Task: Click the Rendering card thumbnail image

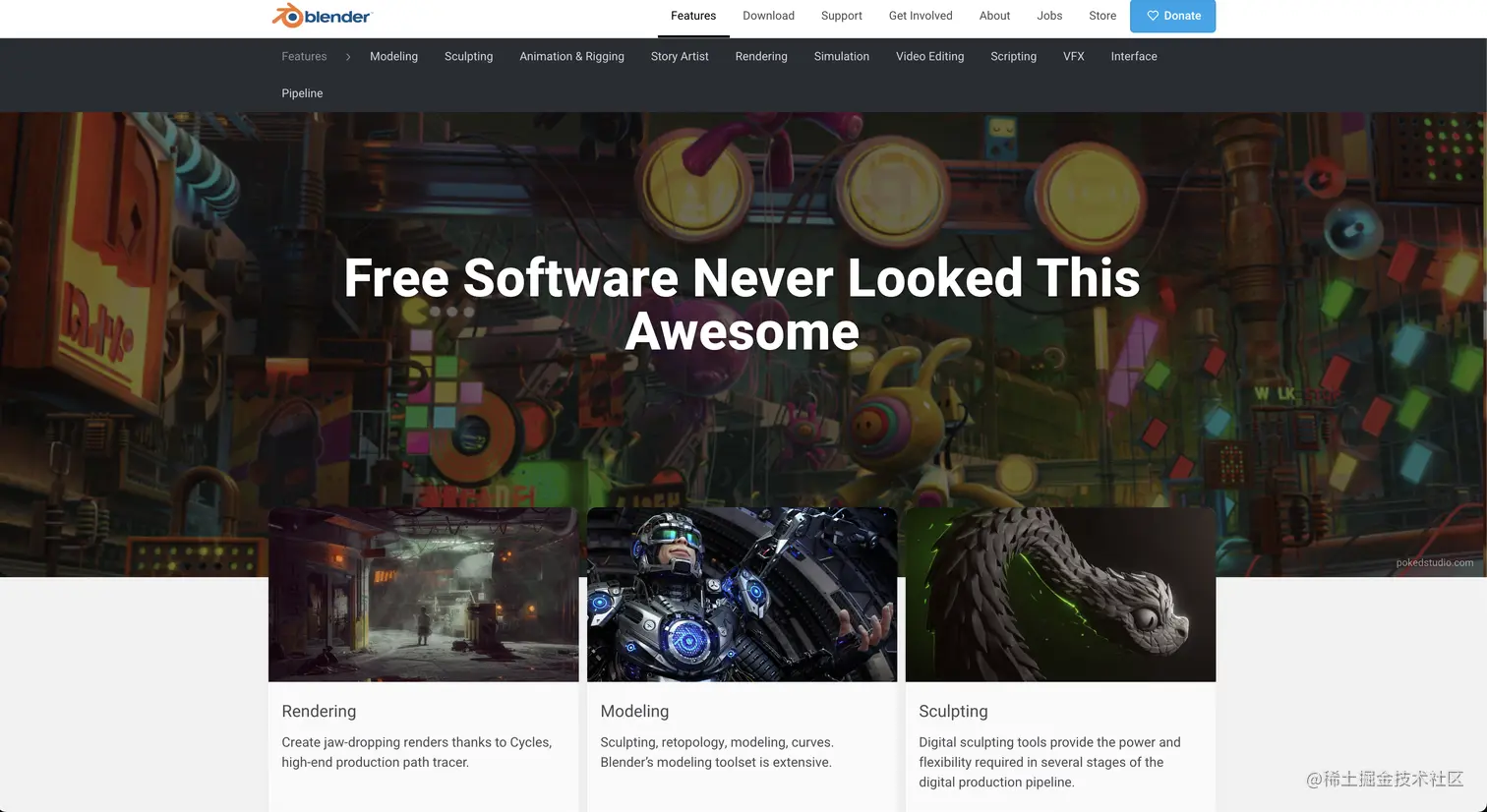Action: click(424, 595)
